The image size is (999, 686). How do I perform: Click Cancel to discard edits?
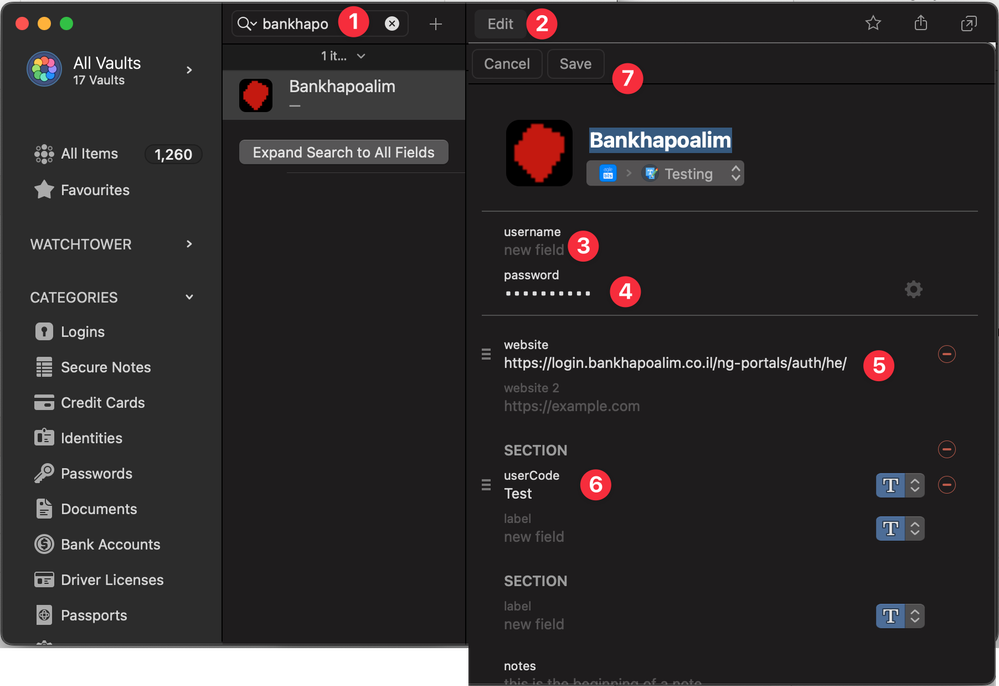[507, 64]
